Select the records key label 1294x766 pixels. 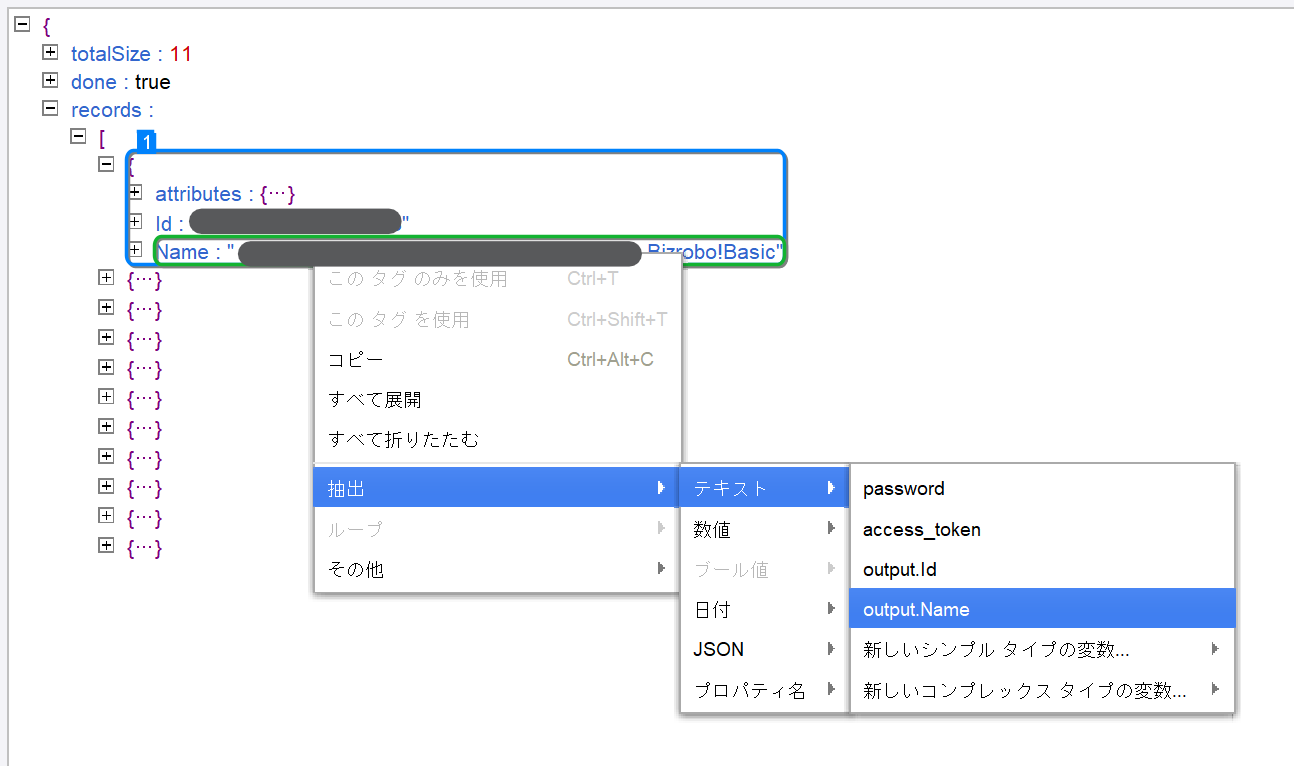[x=106, y=110]
